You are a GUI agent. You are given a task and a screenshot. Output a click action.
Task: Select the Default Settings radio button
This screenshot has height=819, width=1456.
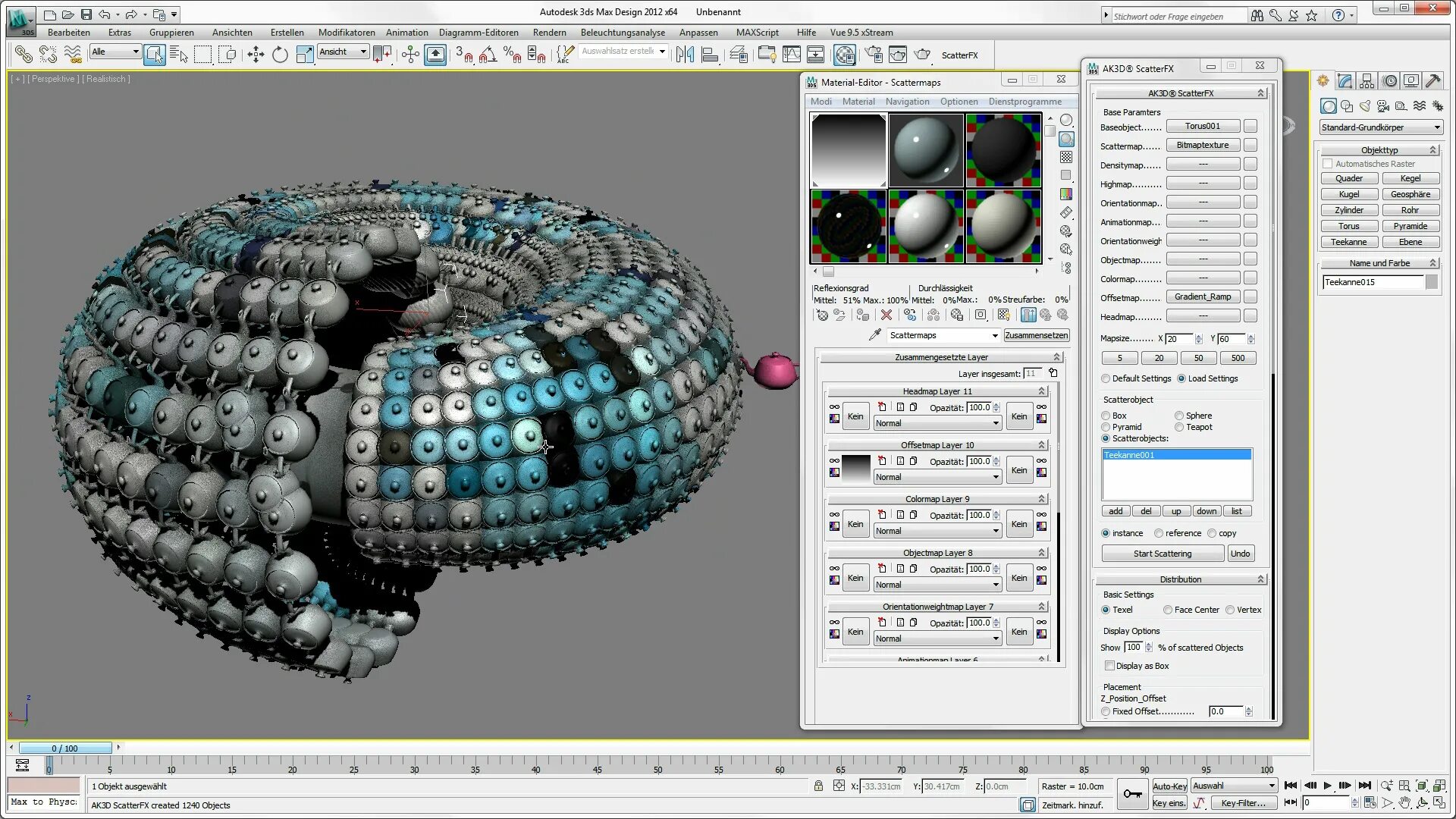[x=1106, y=378]
